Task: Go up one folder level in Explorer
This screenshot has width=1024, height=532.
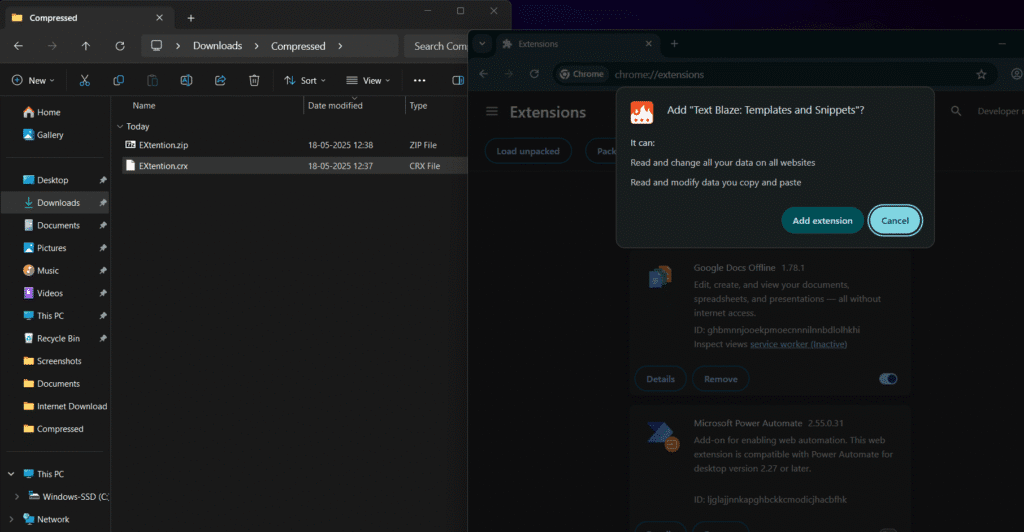Action: pyautogui.click(x=86, y=46)
